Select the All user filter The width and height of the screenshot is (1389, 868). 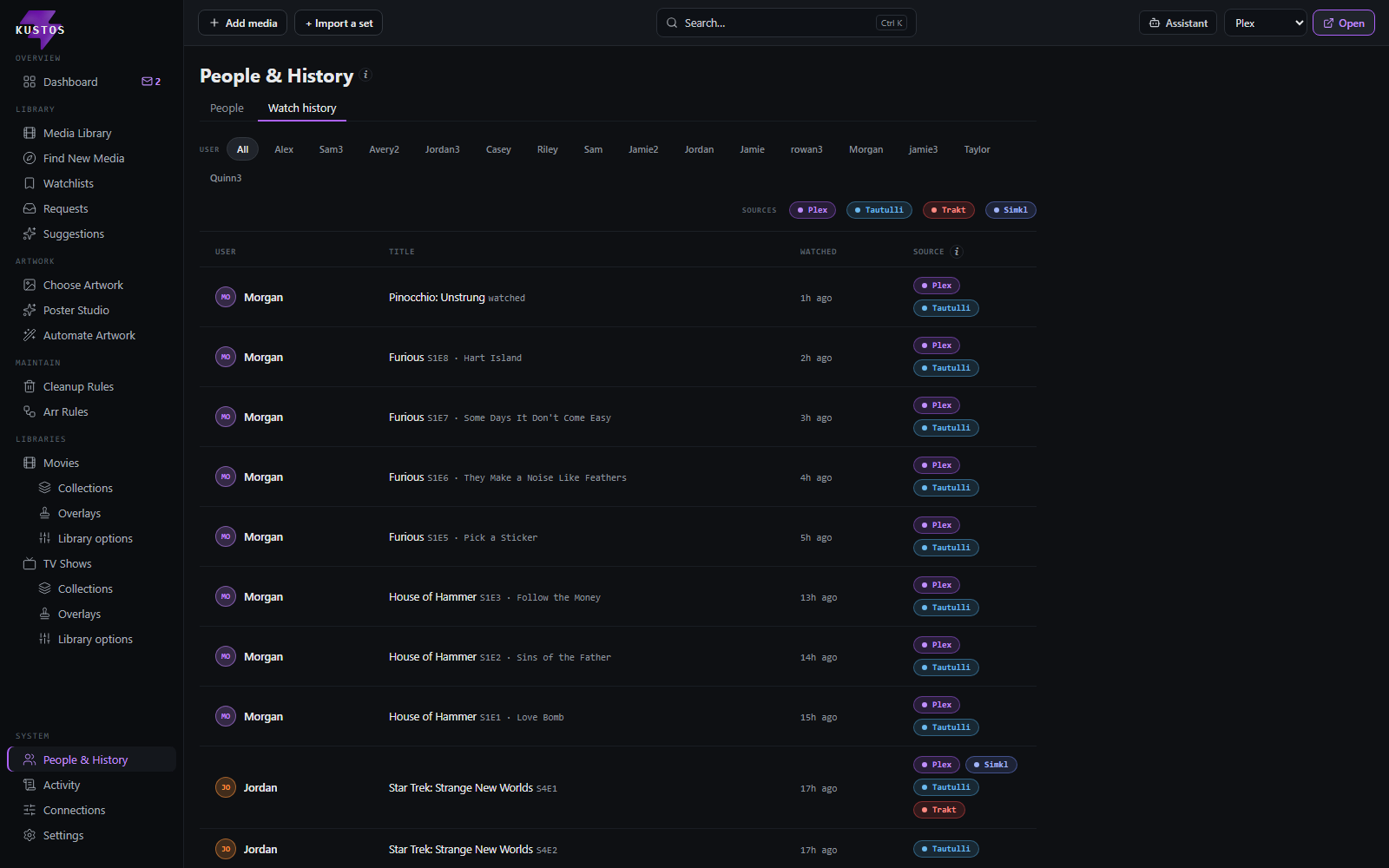242,149
